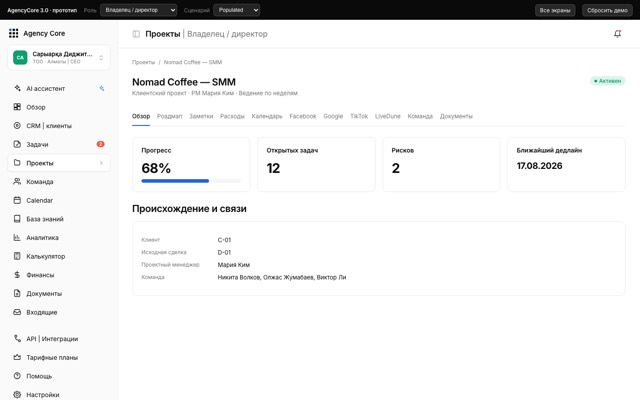Click project manager Мария Ким value
The image size is (640, 400).
pos(233,265)
